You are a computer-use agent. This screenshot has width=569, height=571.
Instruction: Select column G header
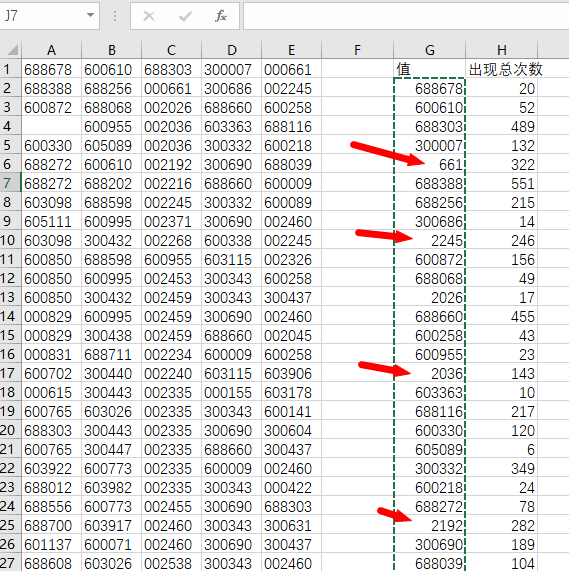coord(430,50)
